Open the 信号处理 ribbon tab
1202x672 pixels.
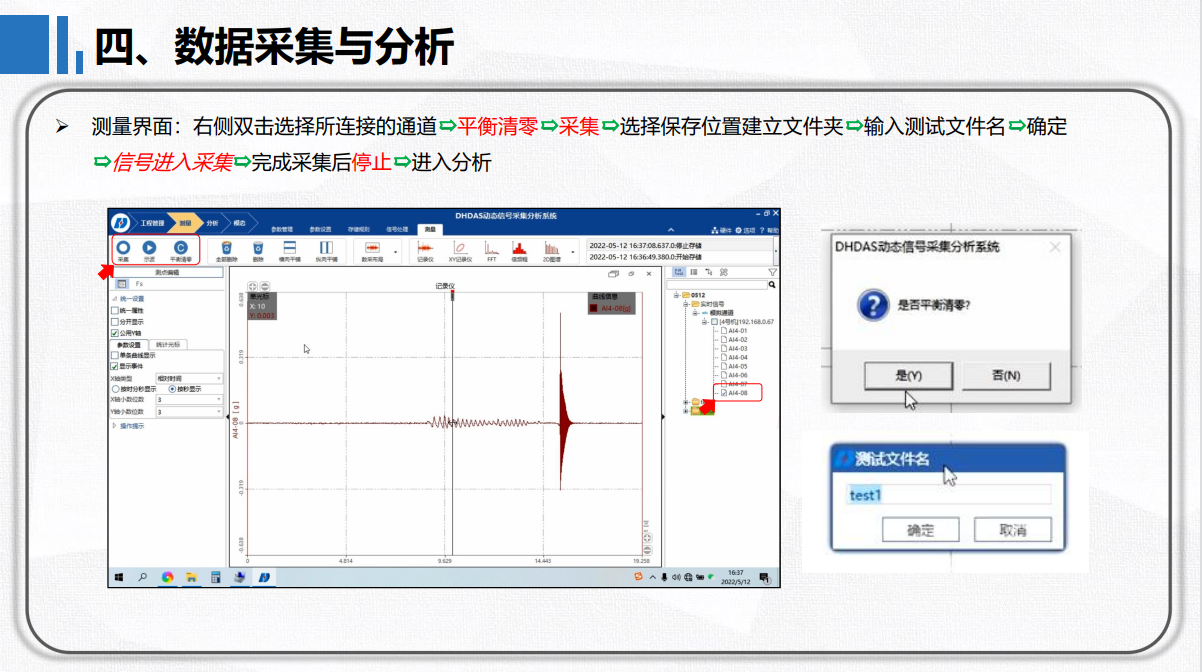click(396, 229)
